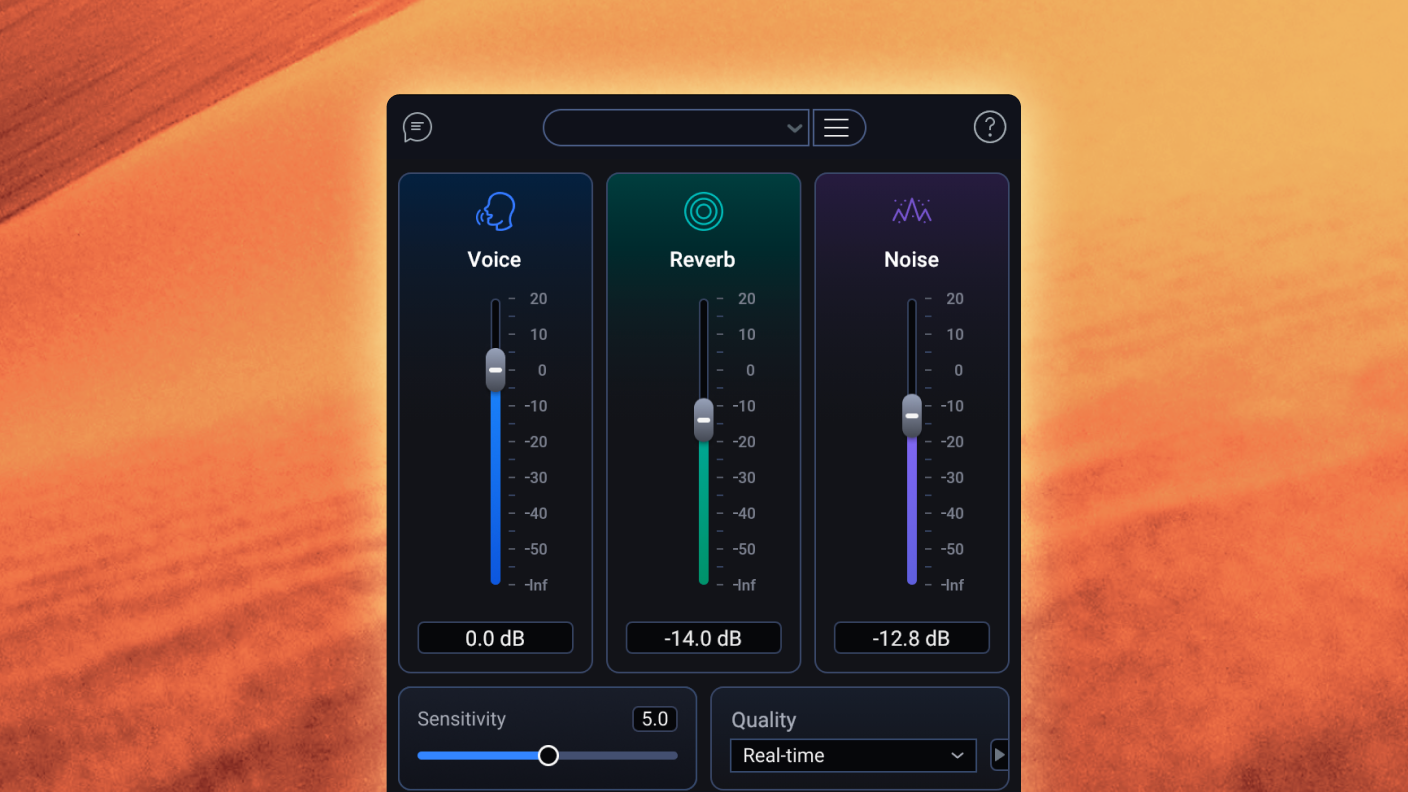The image size is (1408, 792).
Task: Click the Reverb fader handle
Action: 703,420
